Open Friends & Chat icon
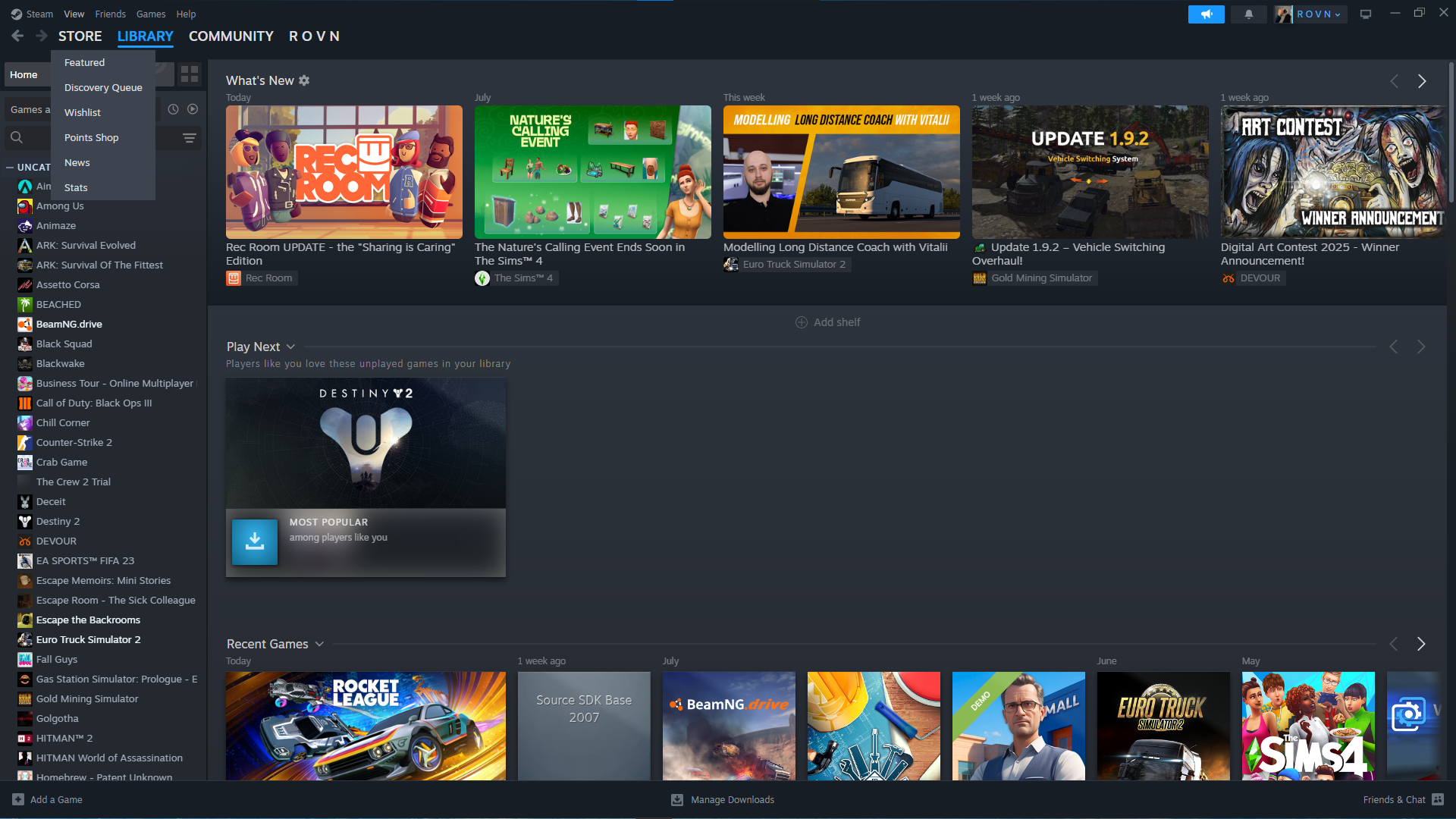Screen dimensions: 1456x819 [1438, 799]
